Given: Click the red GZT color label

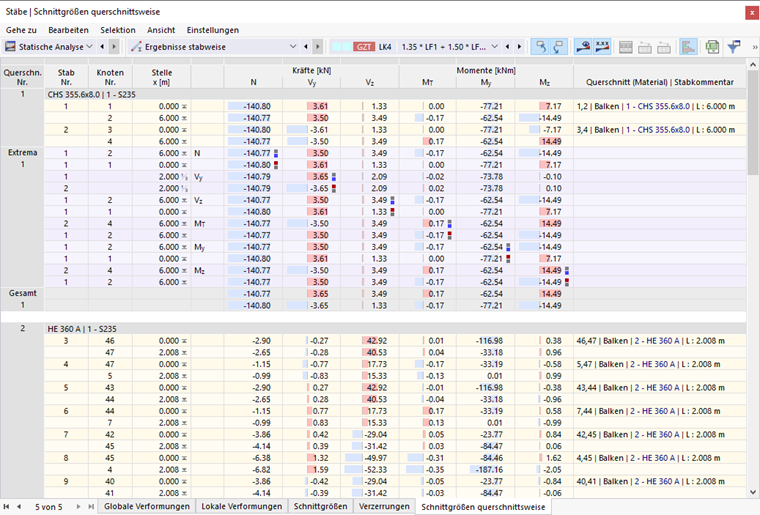Looking at the screenshot, I should tap(364, 47).
